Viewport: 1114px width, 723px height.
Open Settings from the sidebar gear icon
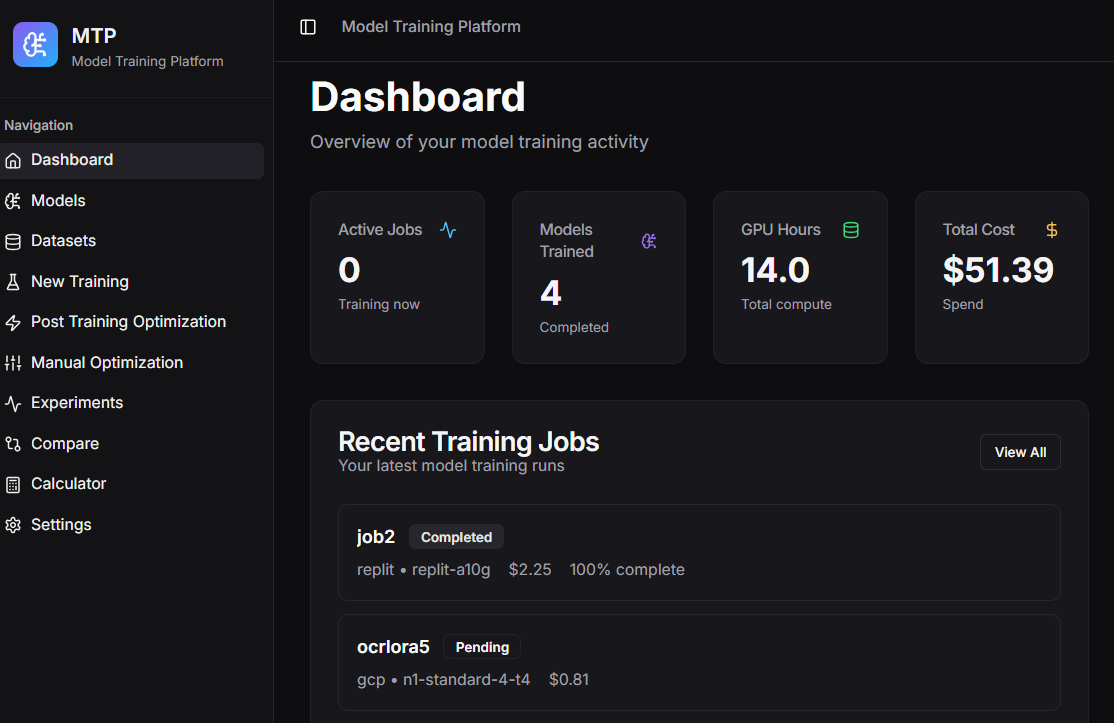click(x=14, y=524)
